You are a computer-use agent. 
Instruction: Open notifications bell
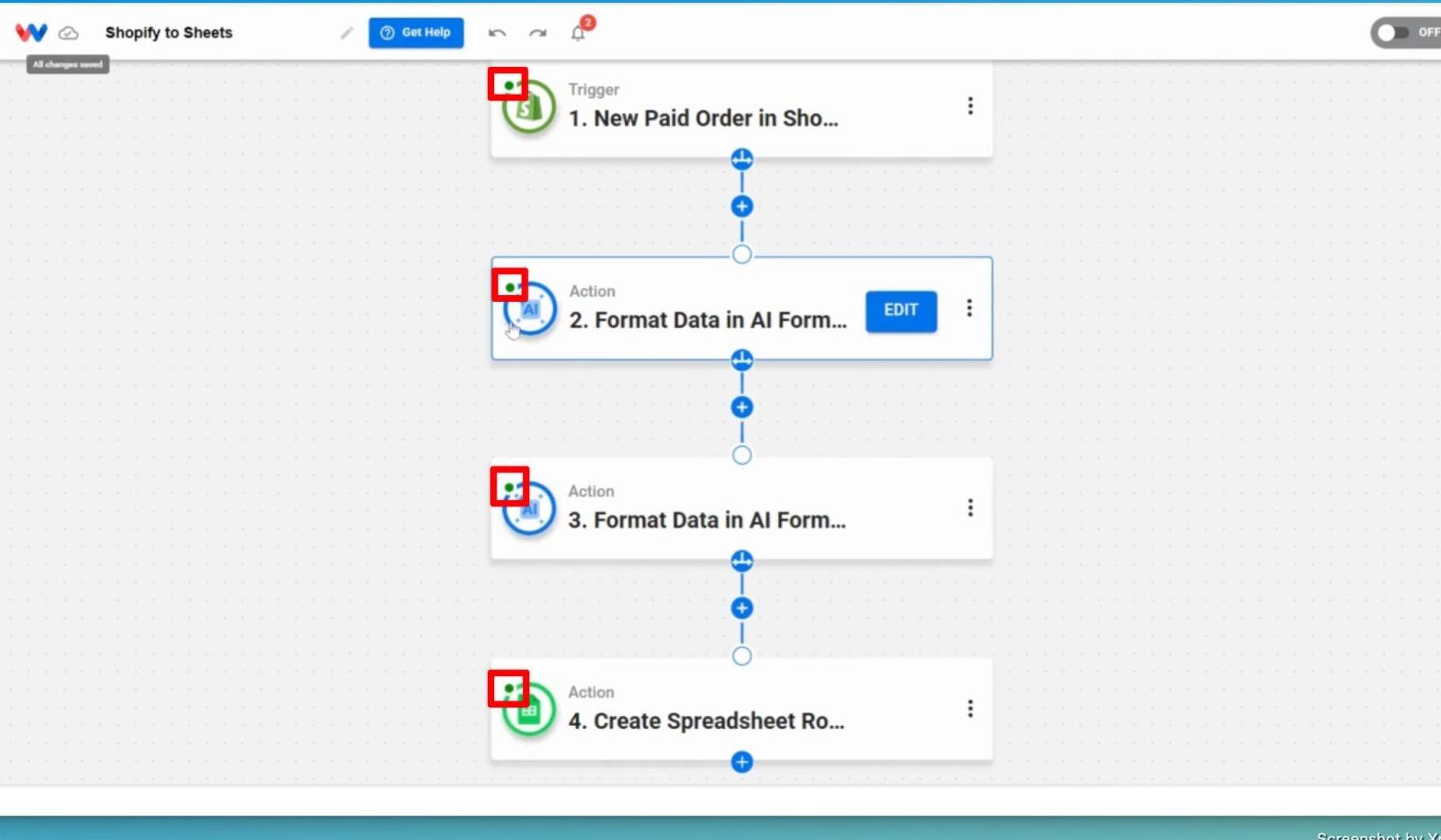coord(578,33)
